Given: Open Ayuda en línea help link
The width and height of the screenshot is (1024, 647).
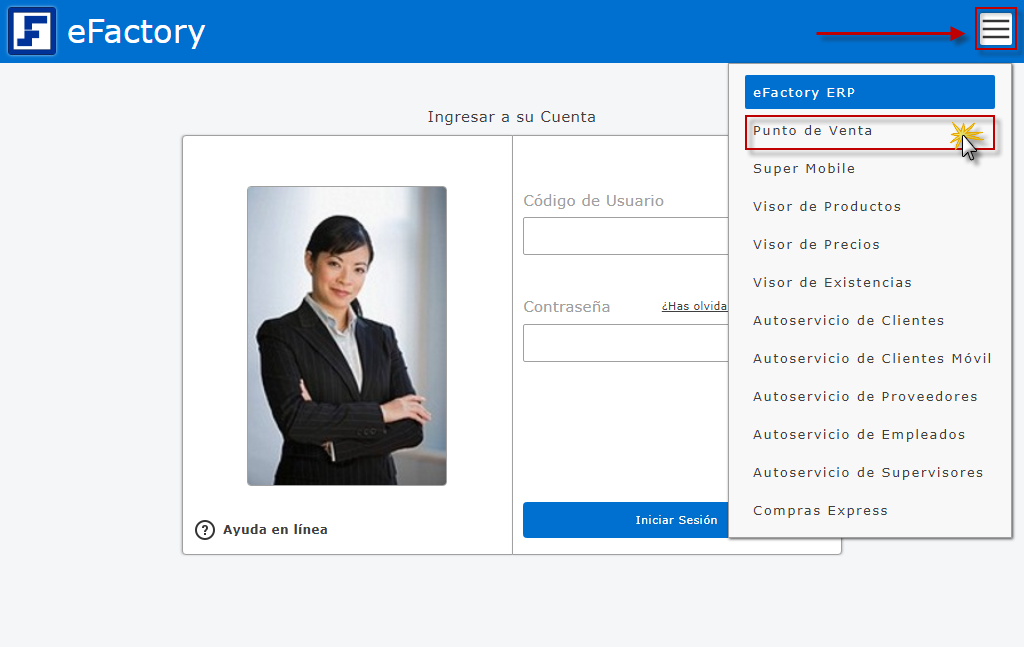Looking at the screenshot, I should pos(275,529).
